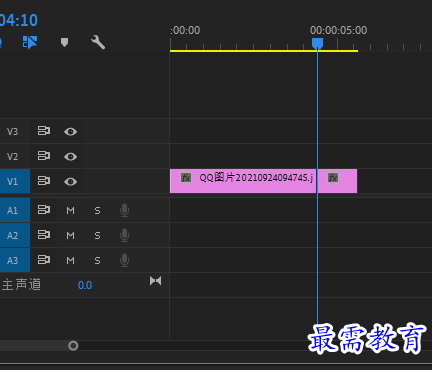Screen dimensions: 432x370
Task: Click the 00:00:05:00 mark on time ruler
Action: [338, 31]
